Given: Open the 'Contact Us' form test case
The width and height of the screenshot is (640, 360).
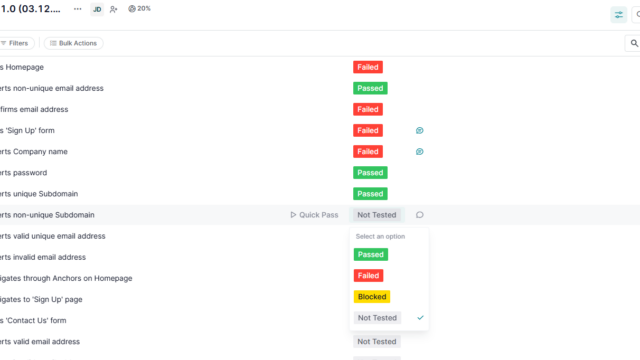Looking at the screenshot, I should pos(33,321).
